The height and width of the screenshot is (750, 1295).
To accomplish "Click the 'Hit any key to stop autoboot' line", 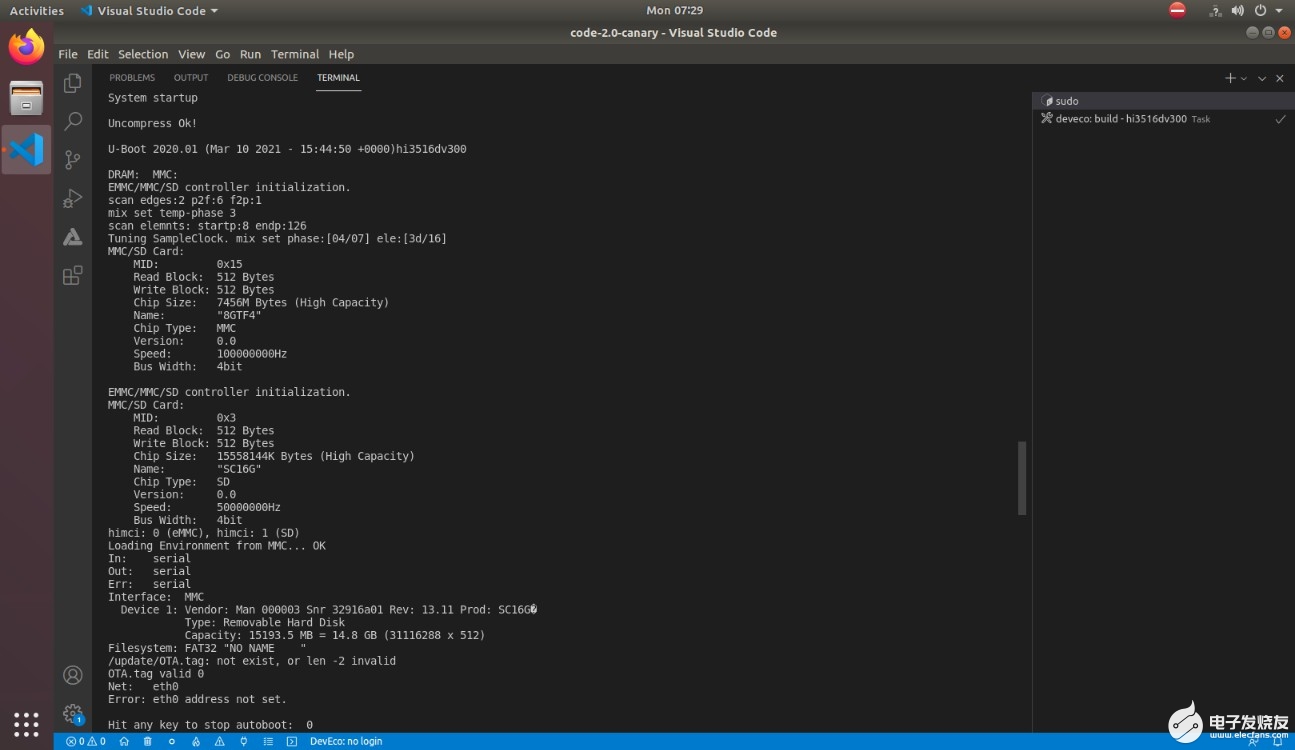I will tap(210, 725).
